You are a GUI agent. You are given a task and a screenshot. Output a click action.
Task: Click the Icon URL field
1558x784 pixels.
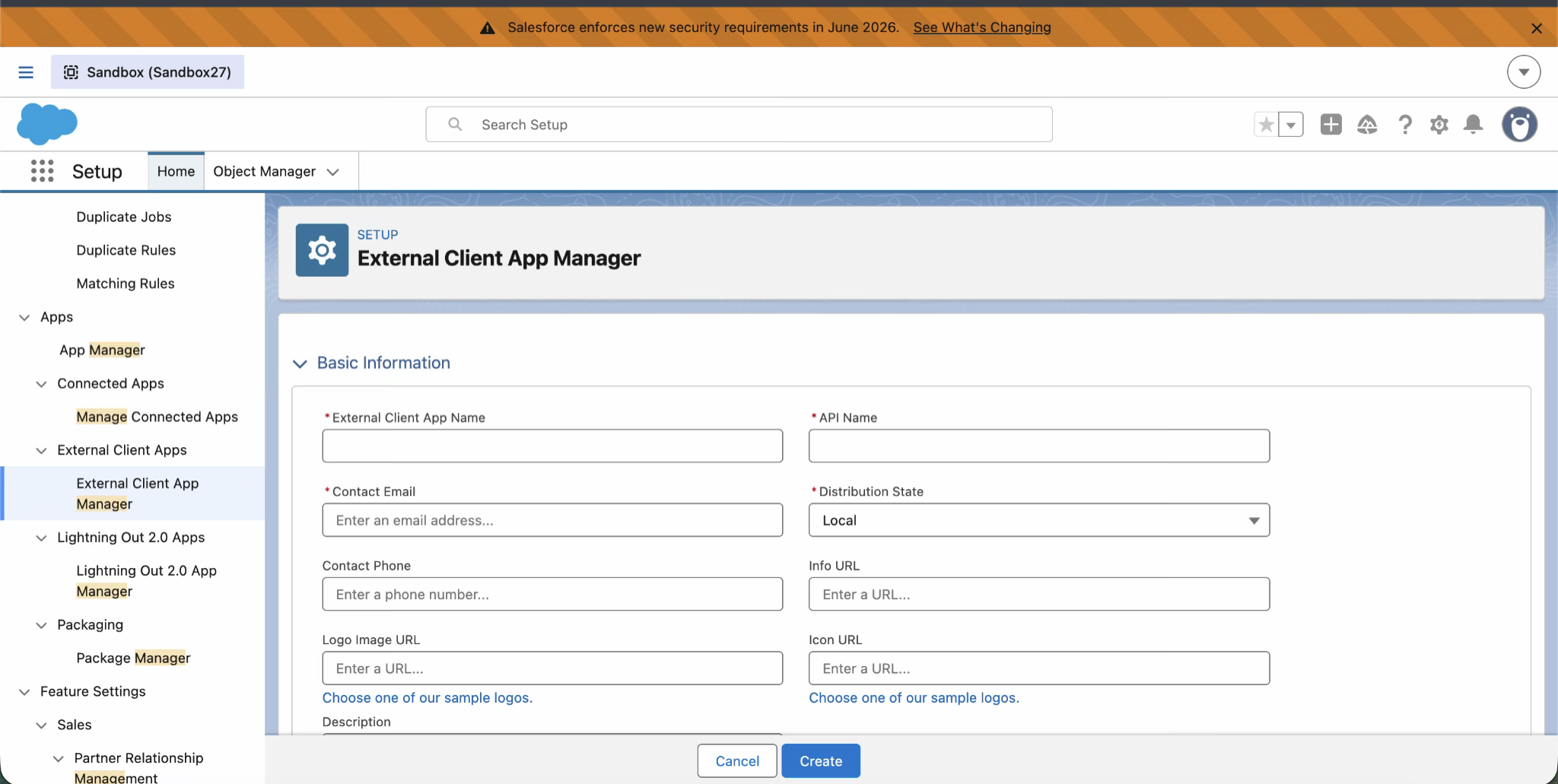1039,668
